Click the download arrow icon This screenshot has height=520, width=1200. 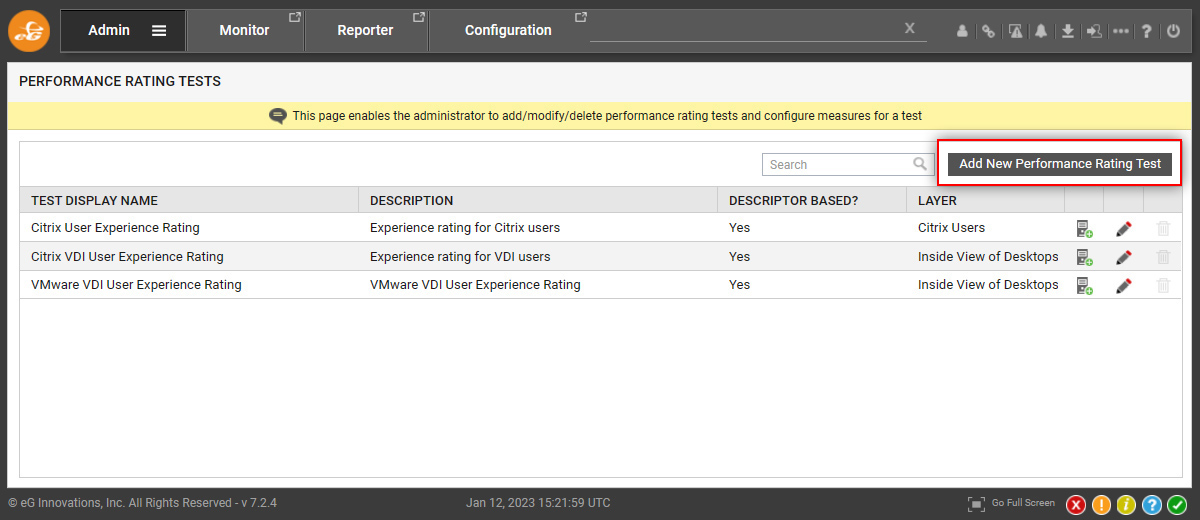pos(1068,31)
